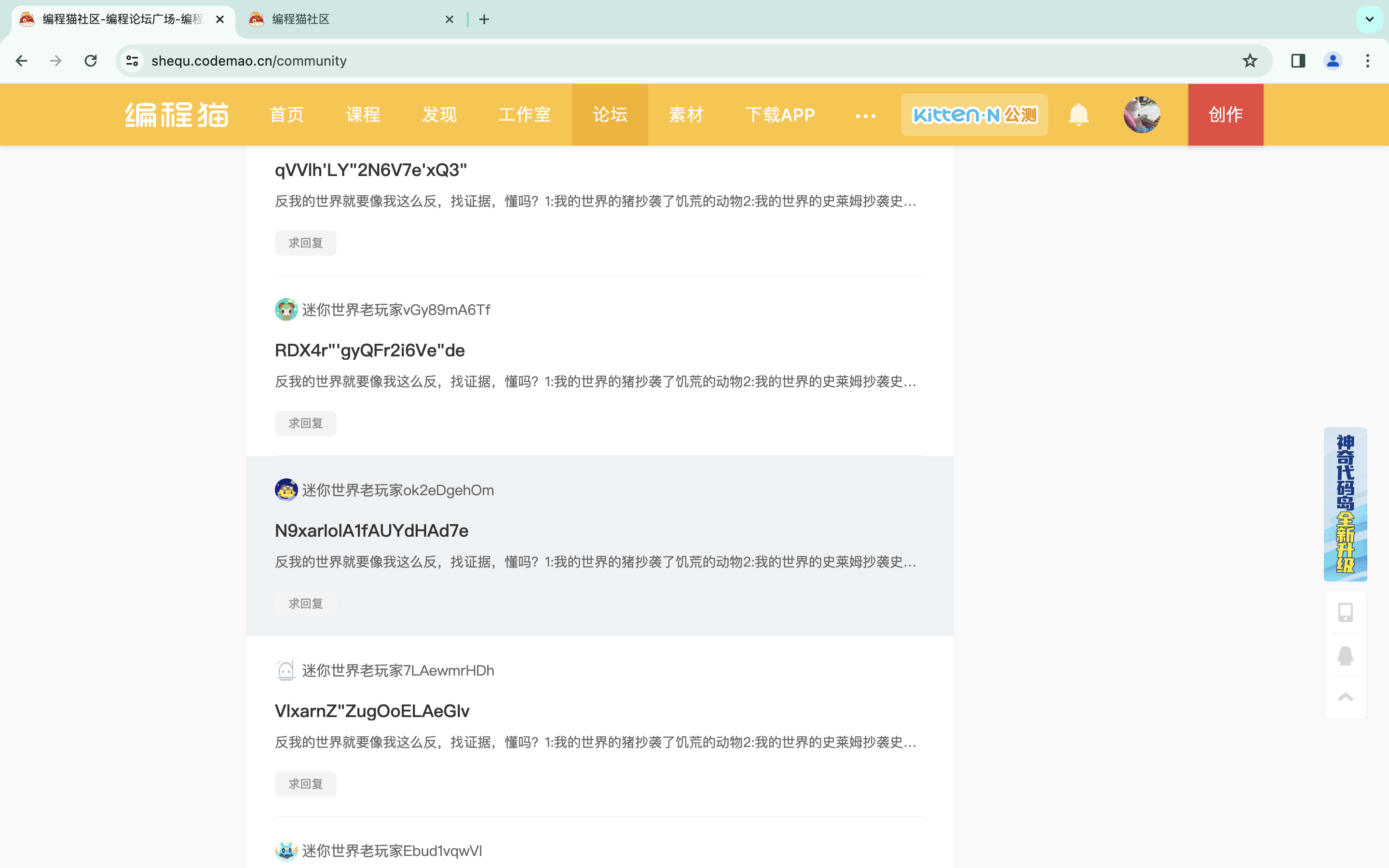Click the 编程猫 logo in the header
This screenshot has width=1389, height=868.
[x=177, y=114]
